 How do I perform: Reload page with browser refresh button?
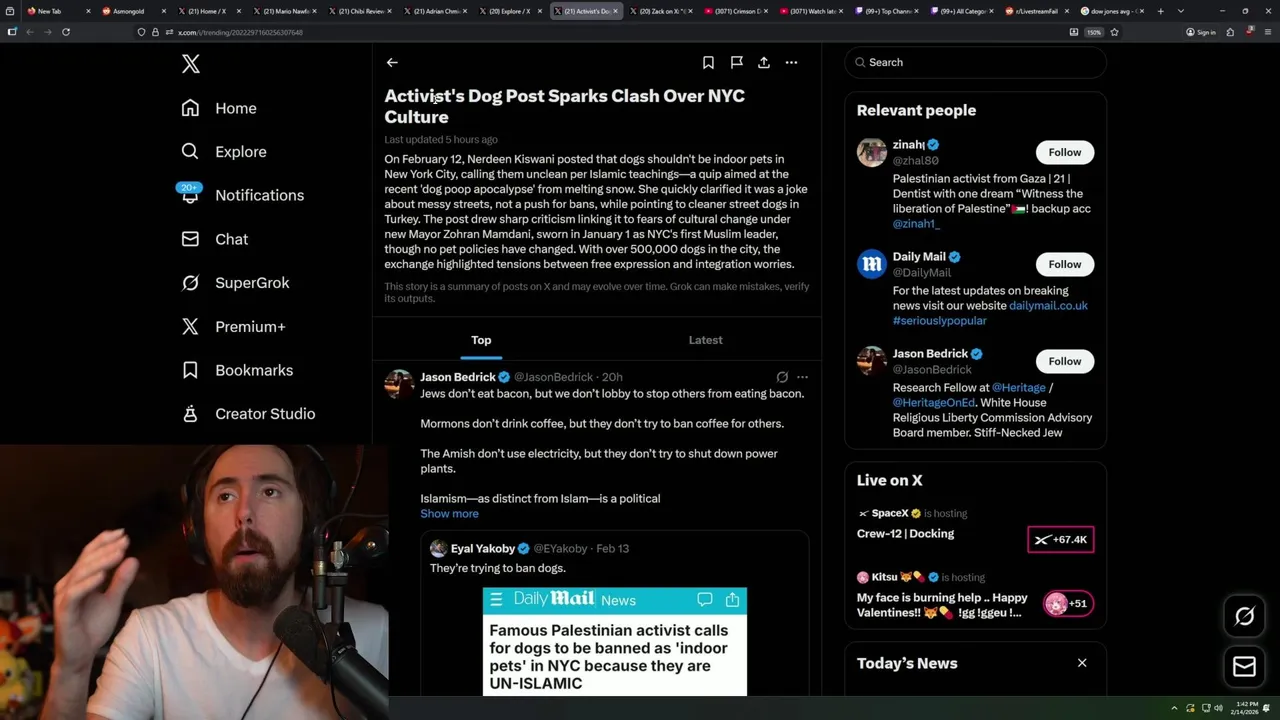click(66, 32)
